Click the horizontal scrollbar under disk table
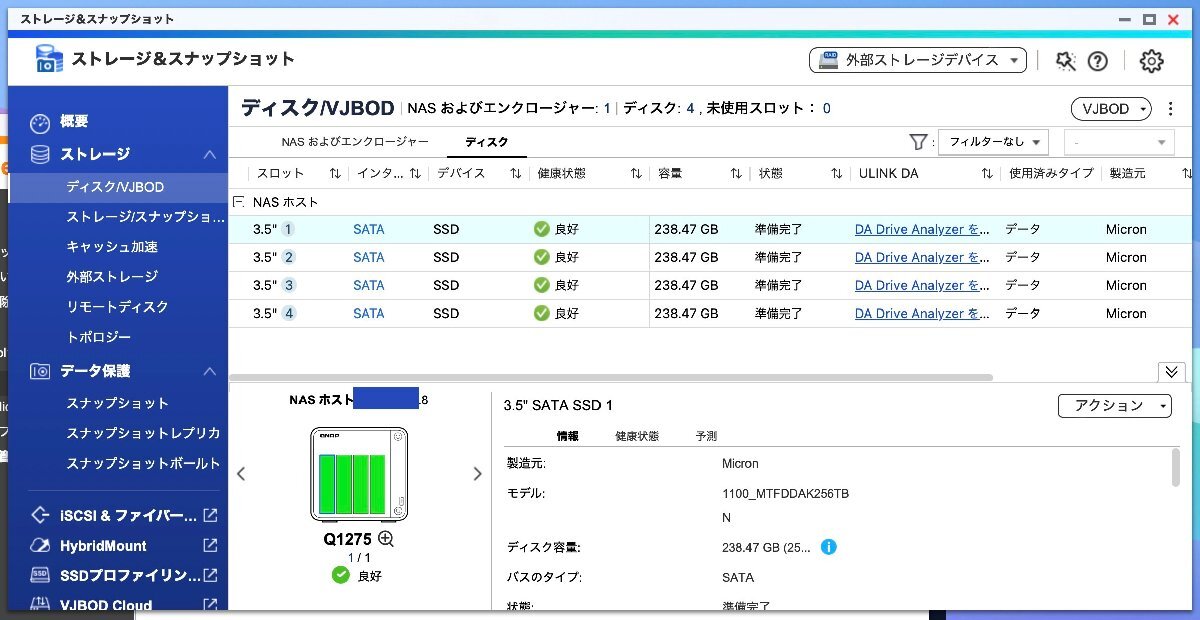Screen dimensions: 1200x620 pyautogui.click(x=610, y=377)
